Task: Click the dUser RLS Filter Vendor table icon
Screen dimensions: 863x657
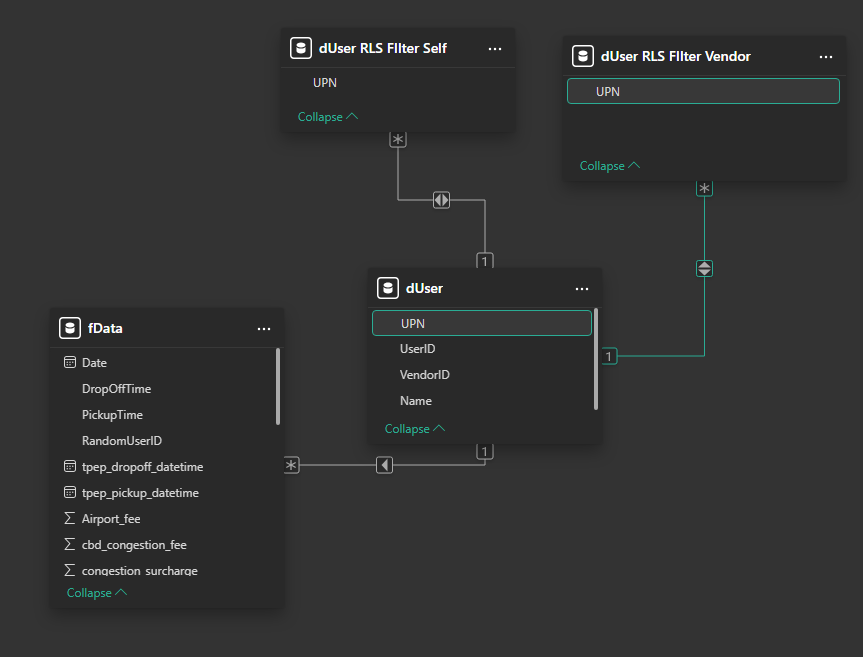Action: [x=582, y=57]
